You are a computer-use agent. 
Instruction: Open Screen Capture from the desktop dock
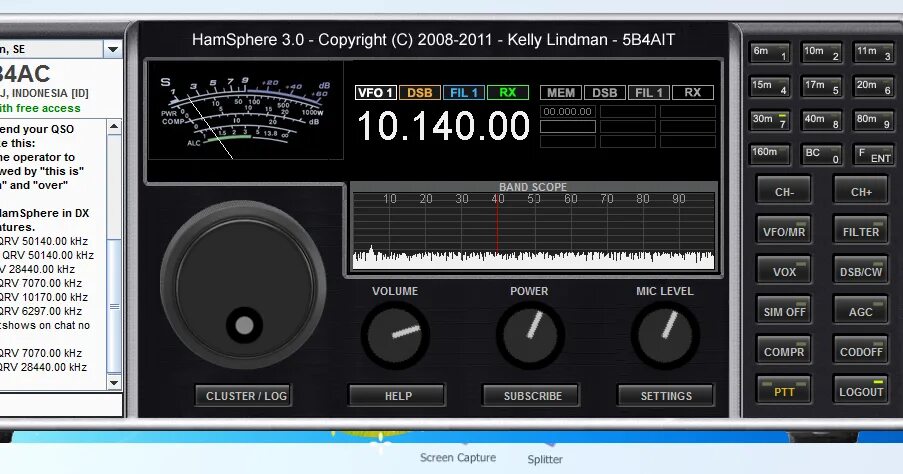pos(458,457)
